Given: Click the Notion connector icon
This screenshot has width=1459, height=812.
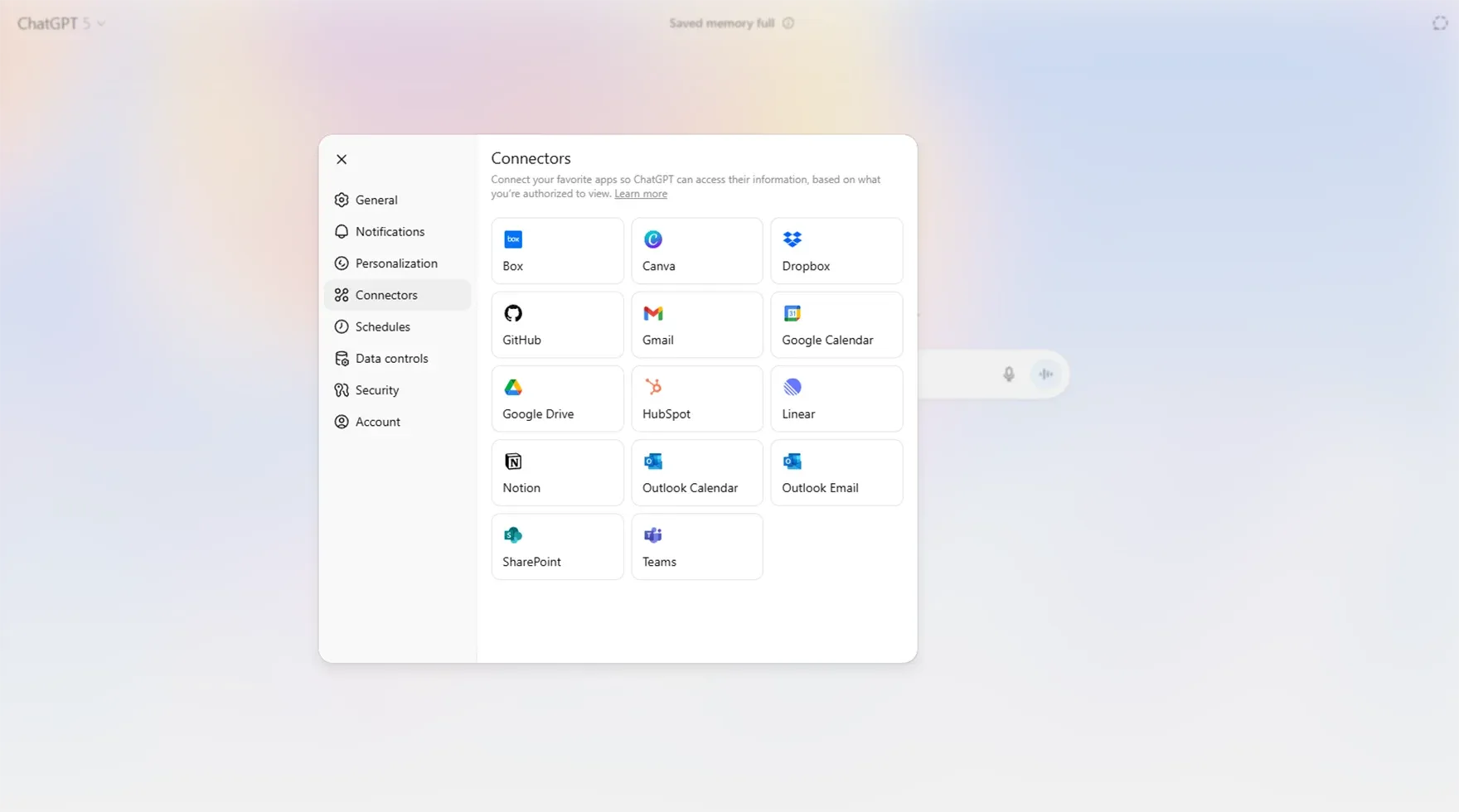Looking at the screenshot, I should point(513,462).
